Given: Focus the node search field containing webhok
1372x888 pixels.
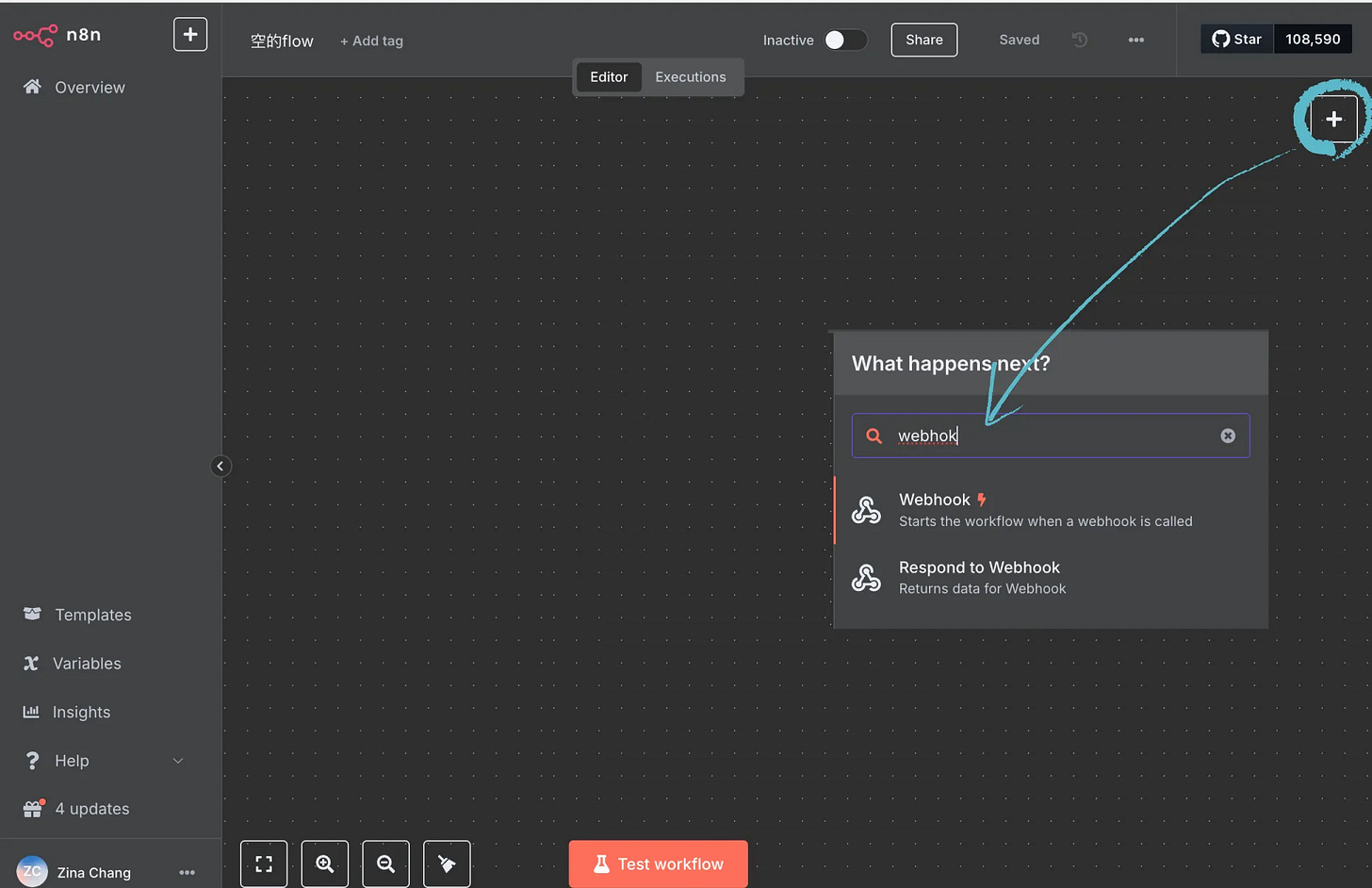Looking at the screenshot, I should (x=1051, y=436).
